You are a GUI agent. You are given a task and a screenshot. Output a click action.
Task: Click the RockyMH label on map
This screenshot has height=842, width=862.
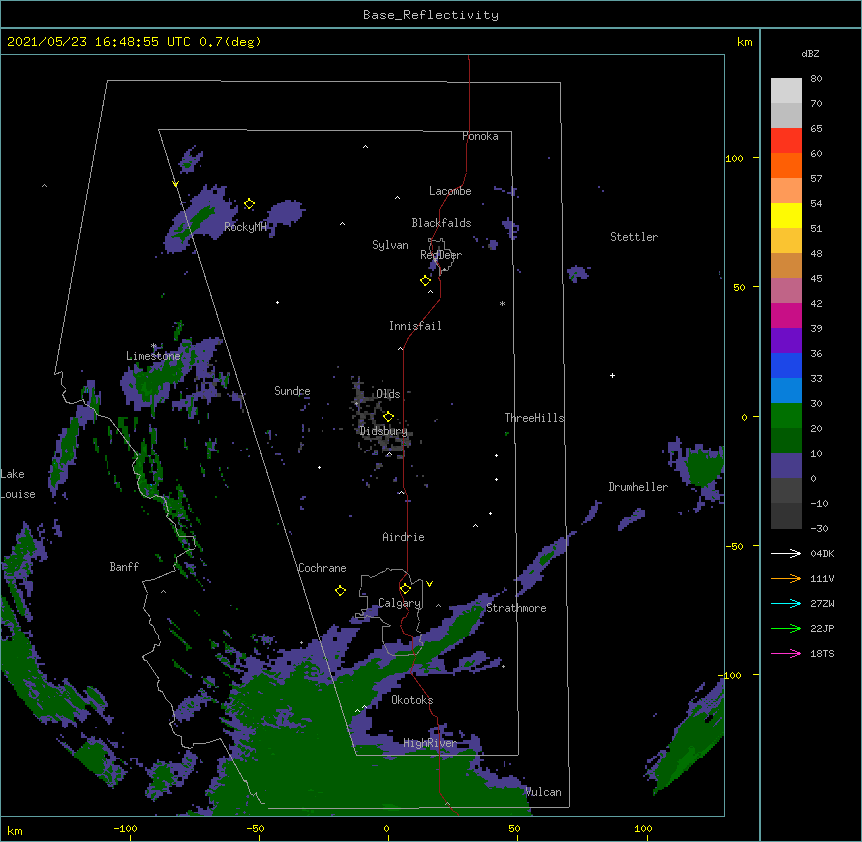(245, 227)
